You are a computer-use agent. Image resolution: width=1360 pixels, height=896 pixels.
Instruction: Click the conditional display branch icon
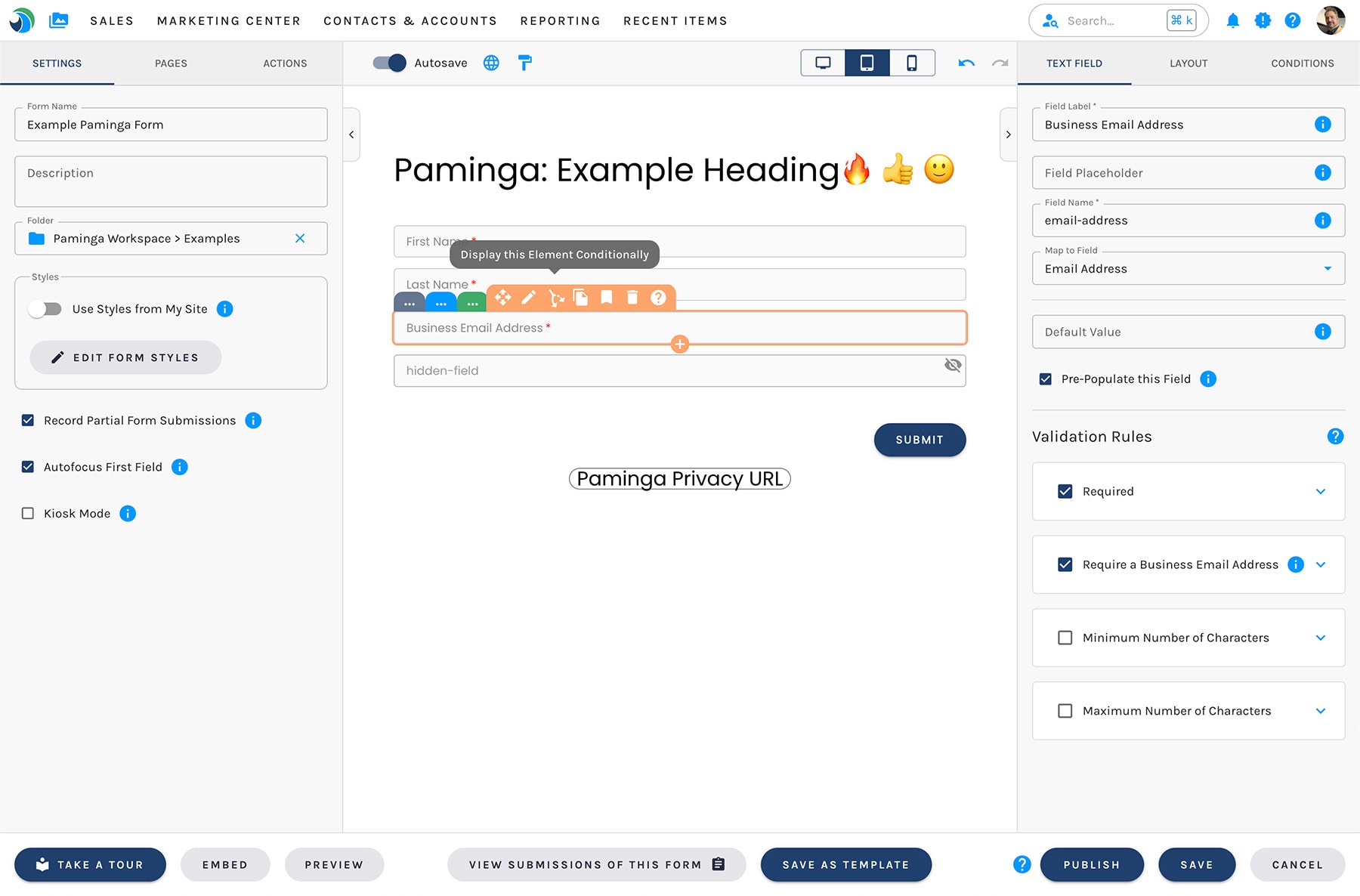click(555, 298)
